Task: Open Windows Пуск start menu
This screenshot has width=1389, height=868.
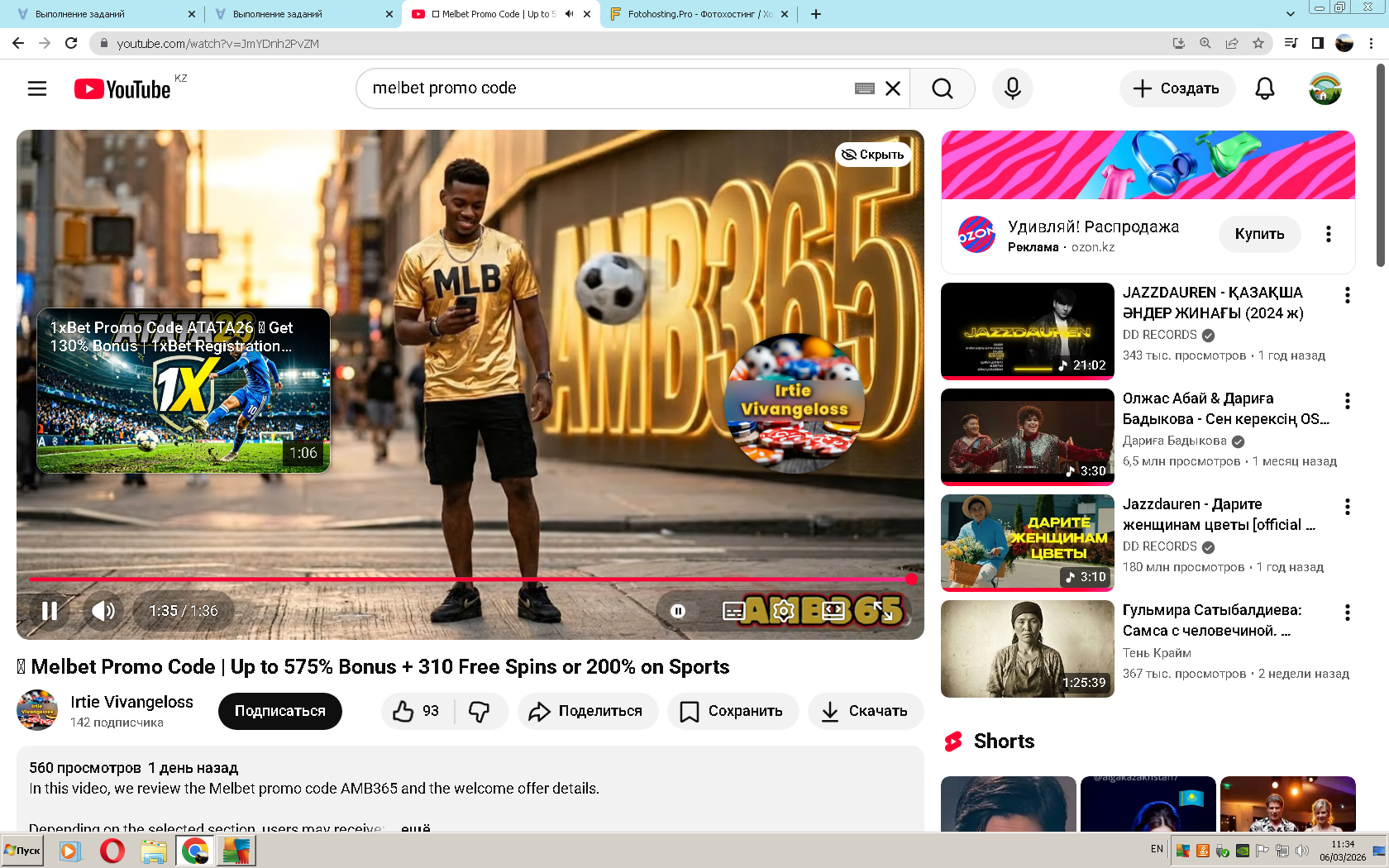Action: pos(23,851)
